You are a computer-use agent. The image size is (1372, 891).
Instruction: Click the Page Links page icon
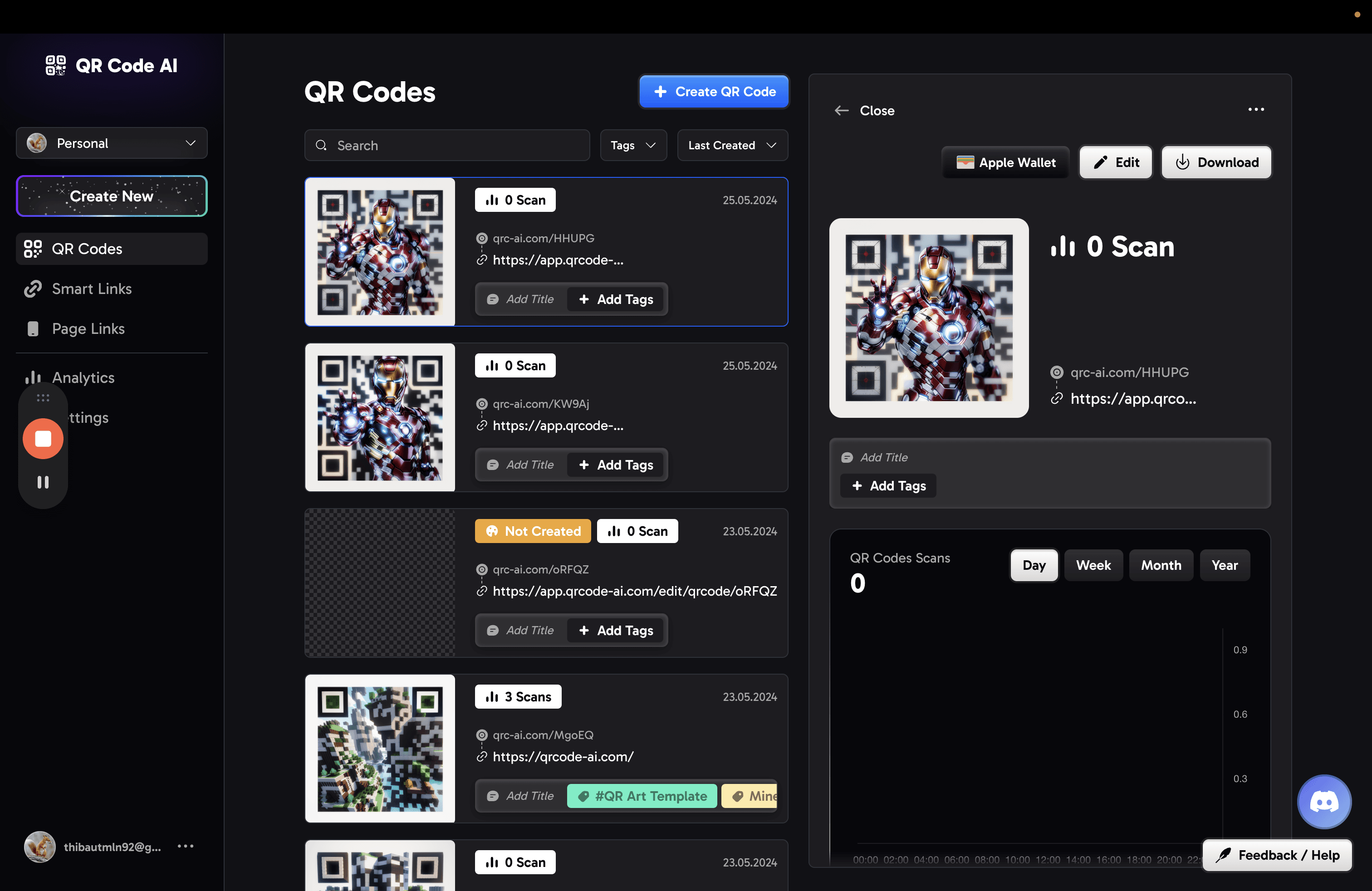pyautogui.click(x=33, y=328)
